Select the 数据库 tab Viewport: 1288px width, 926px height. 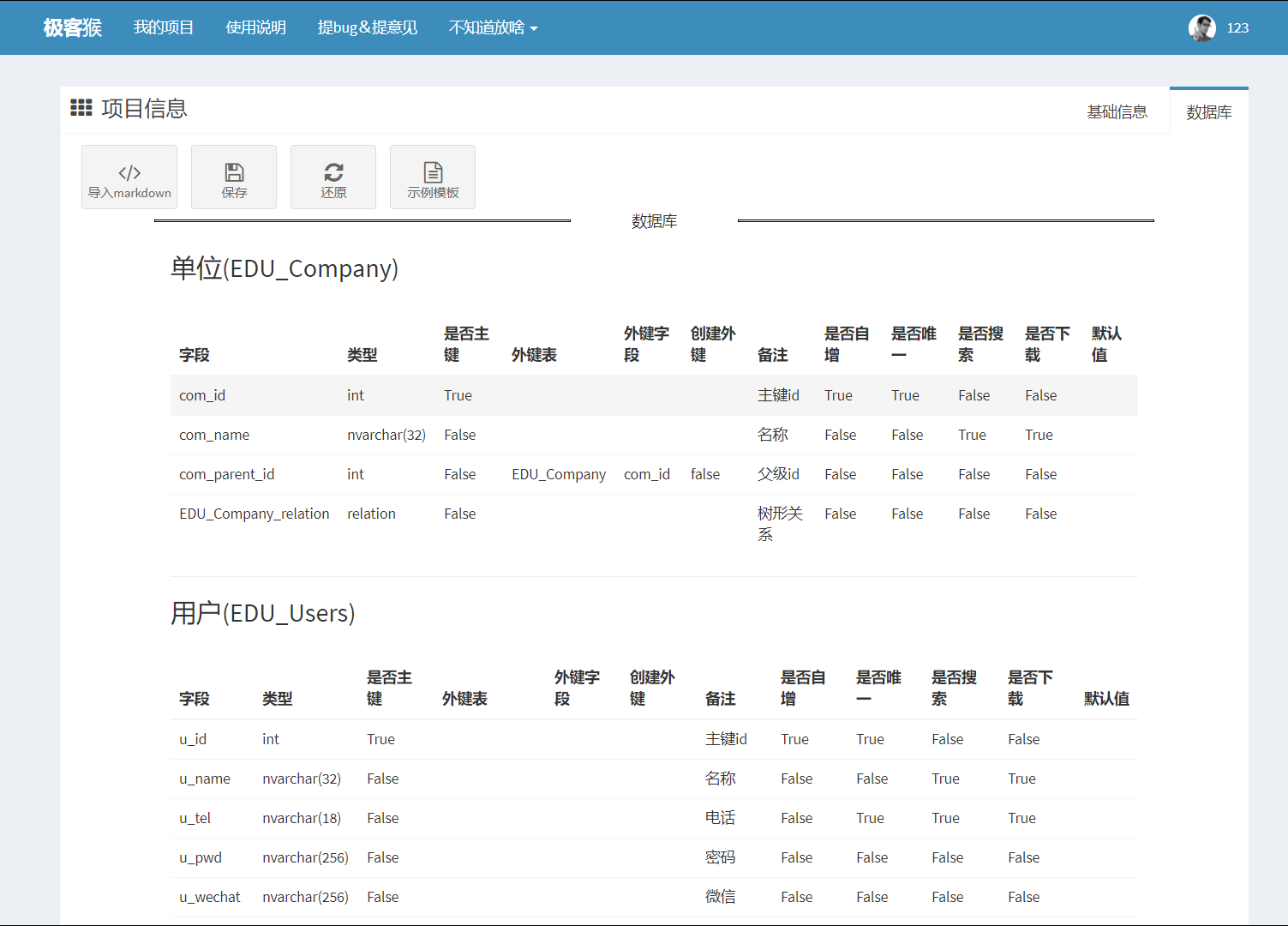coord(1209,111)
